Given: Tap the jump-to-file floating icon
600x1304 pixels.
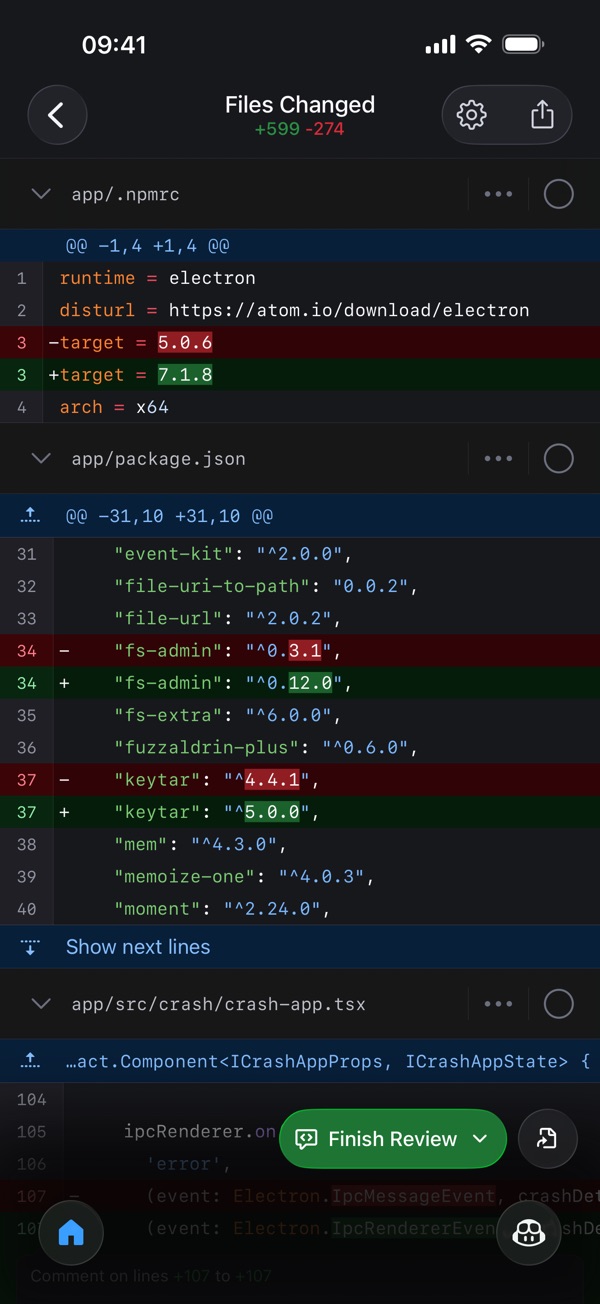Looking at the screenshot, I should pyautogui.click(x=548, y=1138).
